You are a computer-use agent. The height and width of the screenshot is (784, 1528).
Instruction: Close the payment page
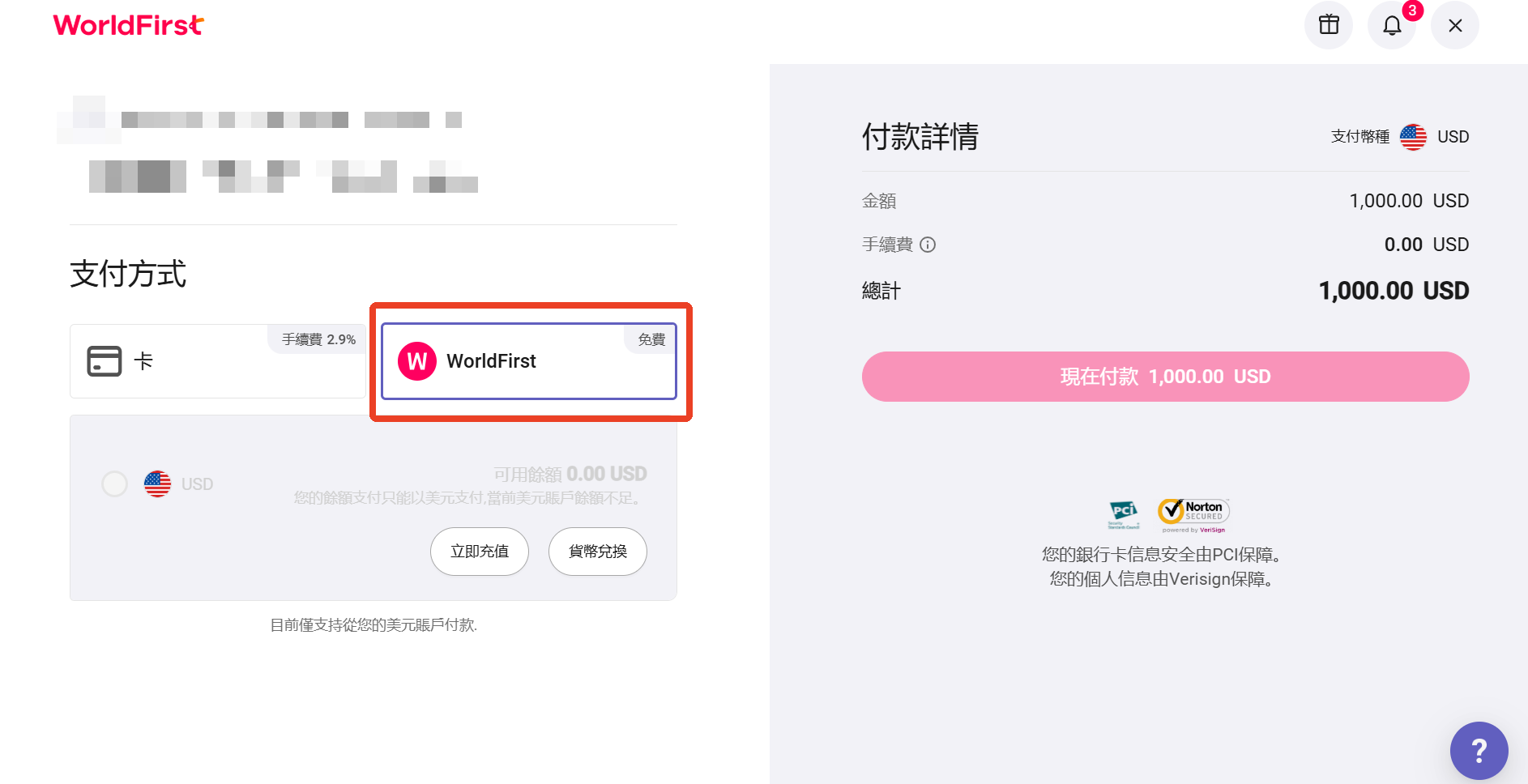[1455, 25]
